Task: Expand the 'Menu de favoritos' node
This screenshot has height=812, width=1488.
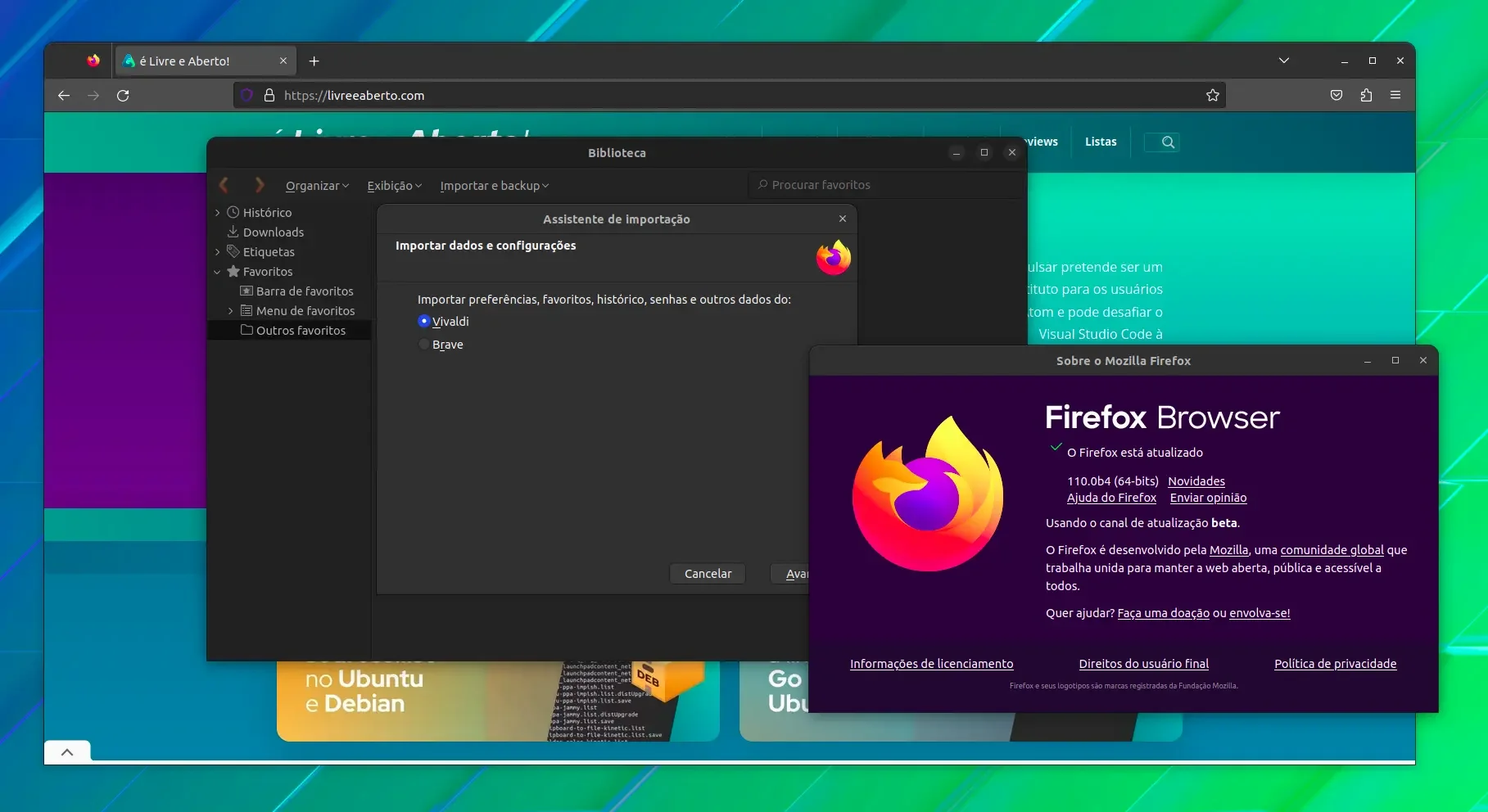Action: 231,311
